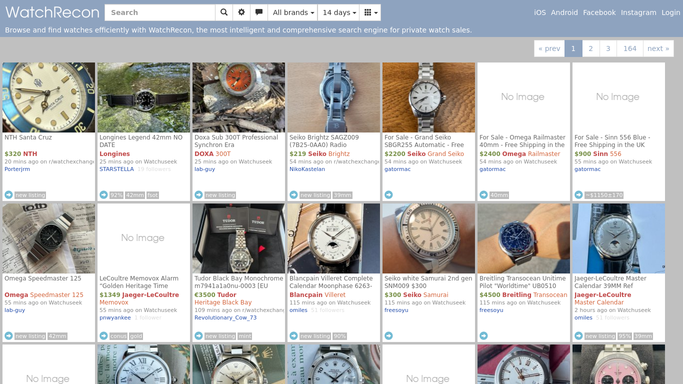Click arrow icon on Breitling Transocean card

[484, 336]
